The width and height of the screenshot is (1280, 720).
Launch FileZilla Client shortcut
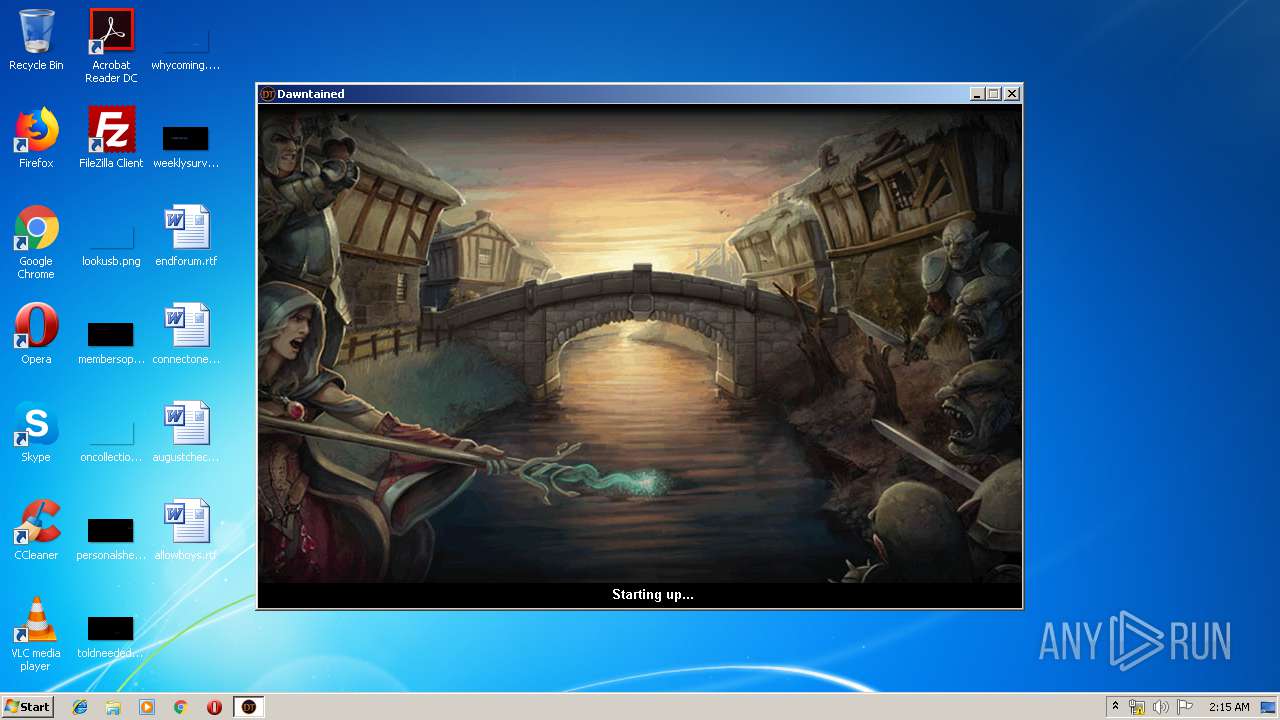click(x=111, y=138)
